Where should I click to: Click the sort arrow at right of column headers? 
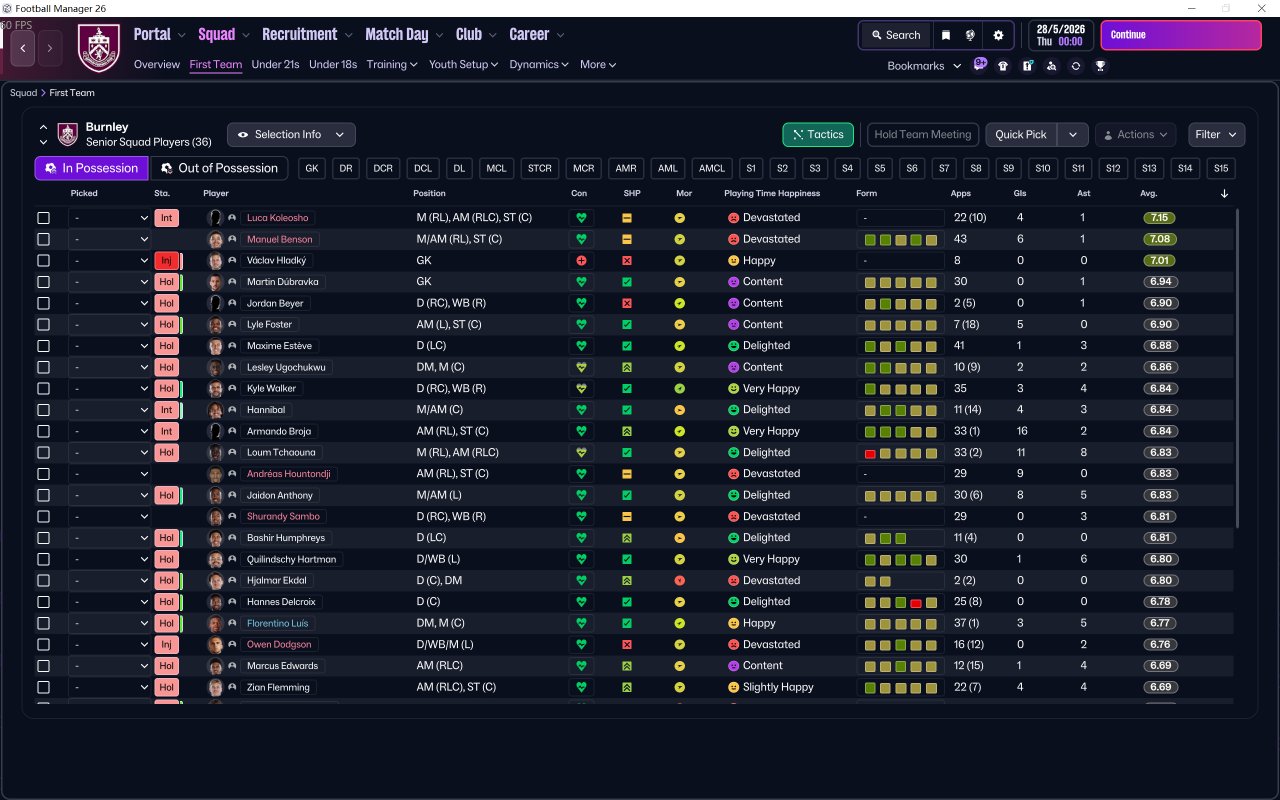(x=1225, y=193)
